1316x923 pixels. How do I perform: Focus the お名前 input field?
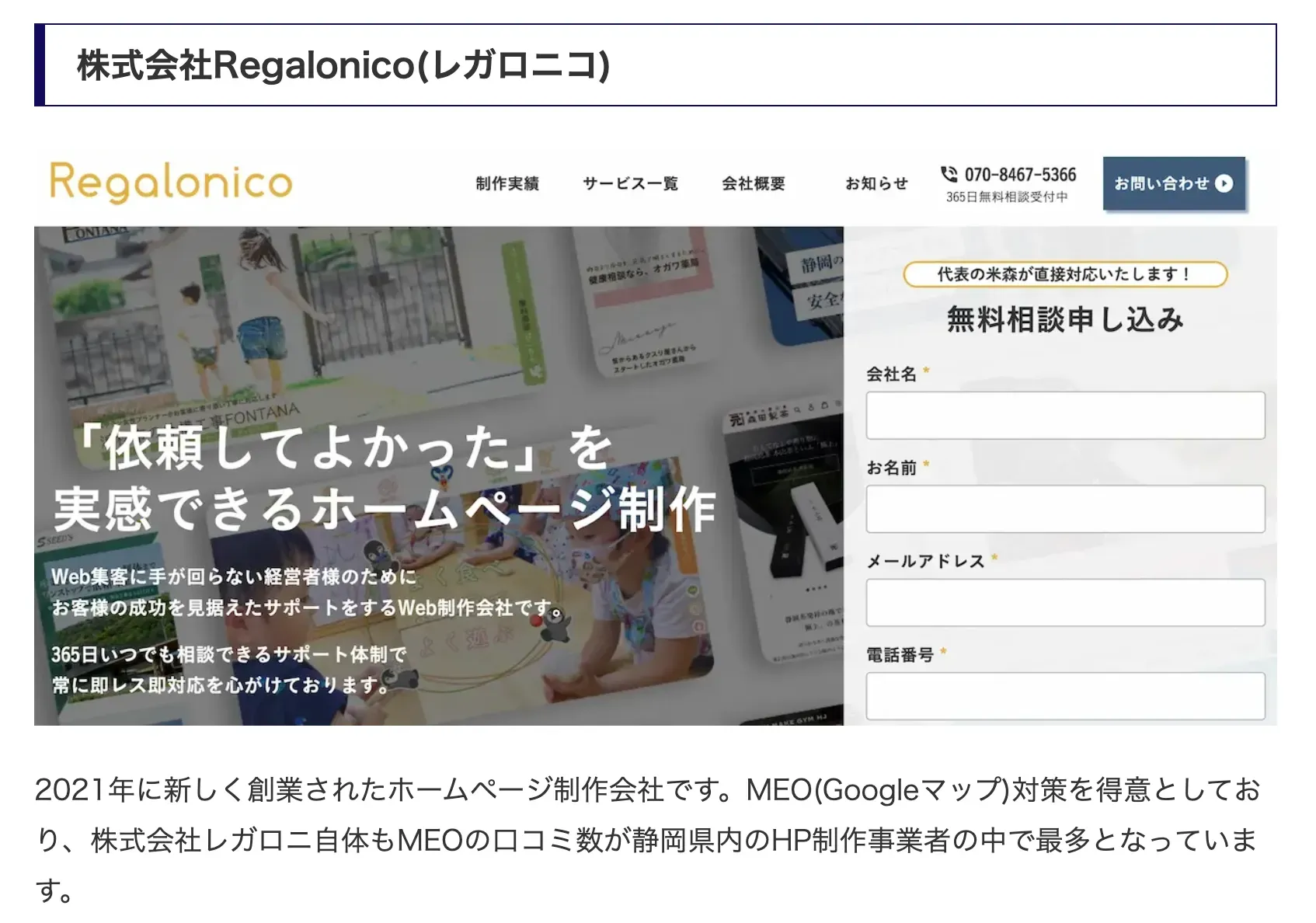coord(1065,509)
